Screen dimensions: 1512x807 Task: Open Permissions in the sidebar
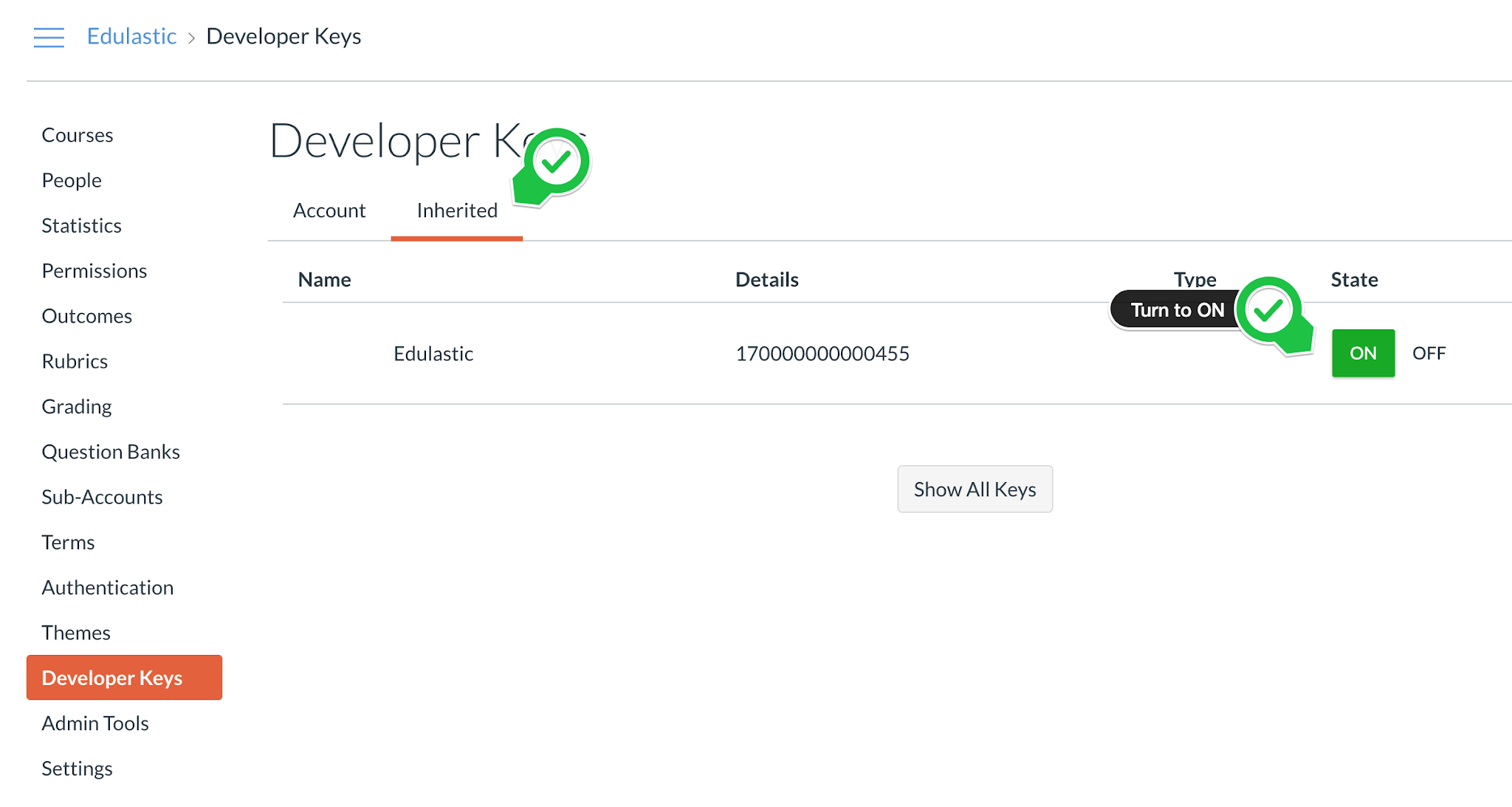click(x=94, y=271)
